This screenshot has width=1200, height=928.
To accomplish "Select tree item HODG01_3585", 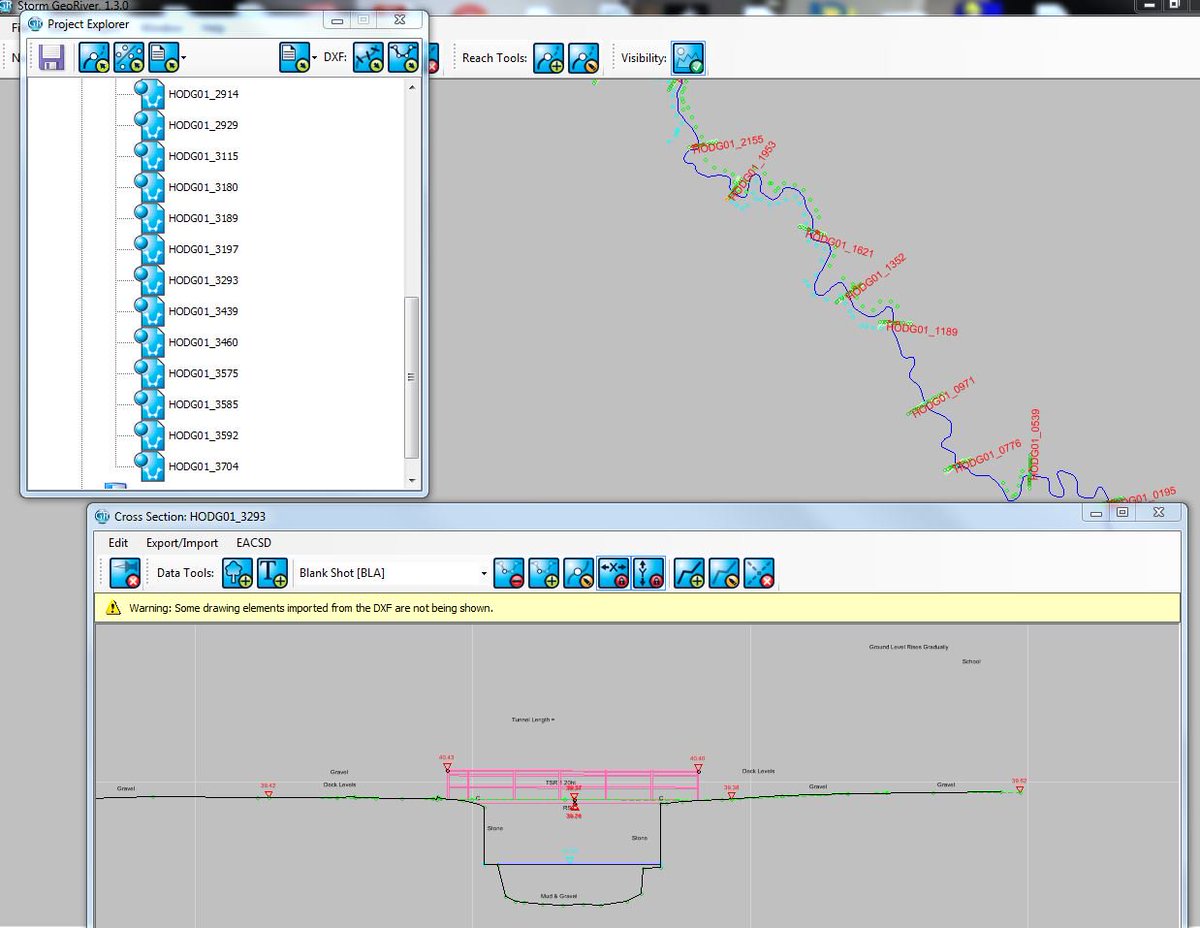I will coord(203,404).
